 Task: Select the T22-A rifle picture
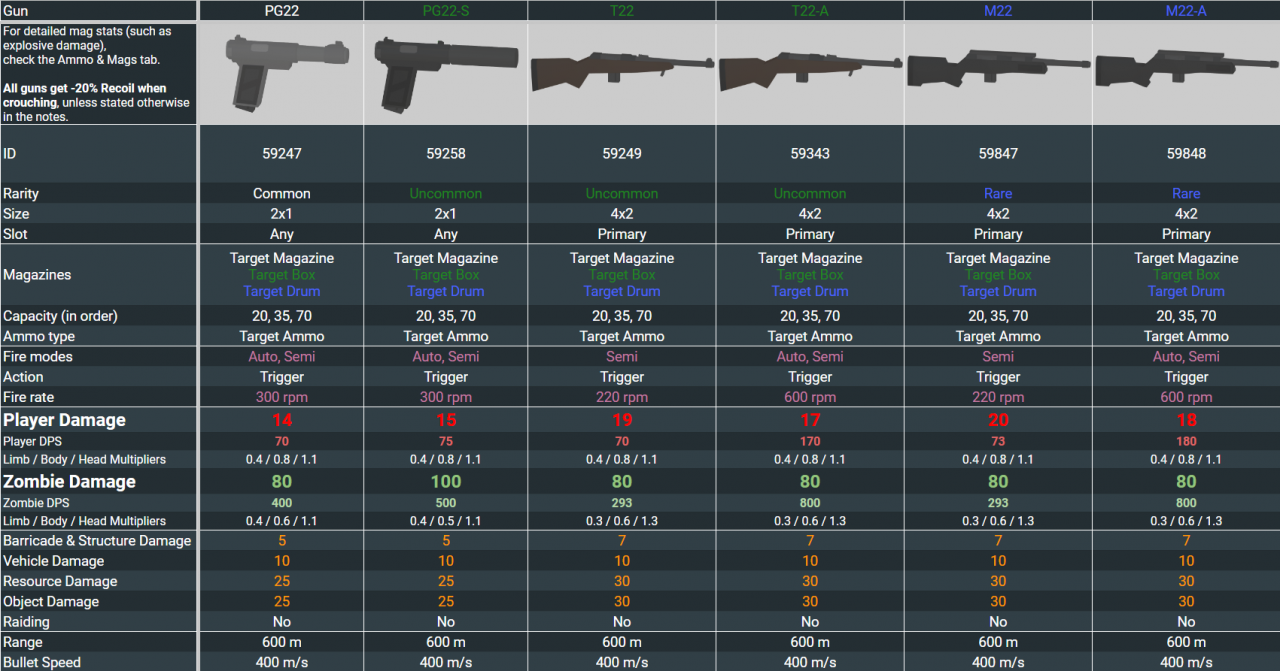(x=810, y=70)
